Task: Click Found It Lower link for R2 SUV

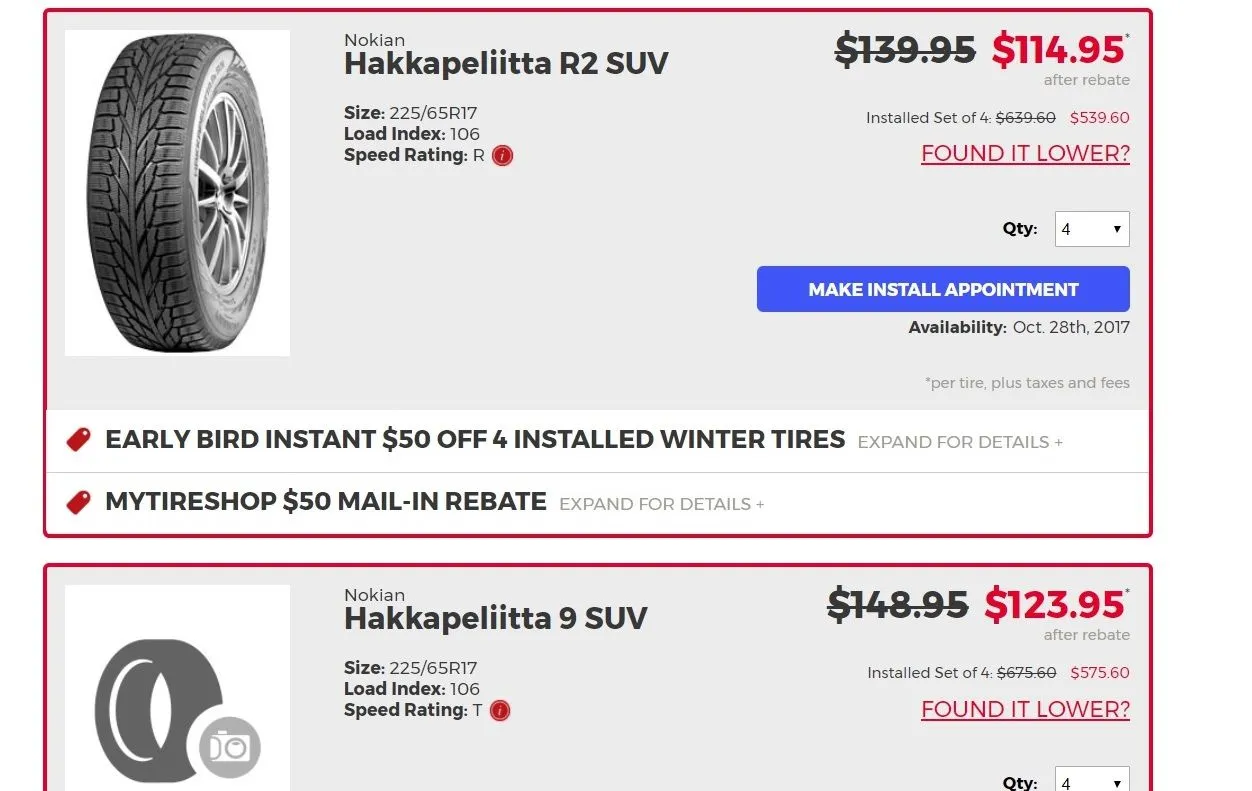Action: pos(1025,154)
